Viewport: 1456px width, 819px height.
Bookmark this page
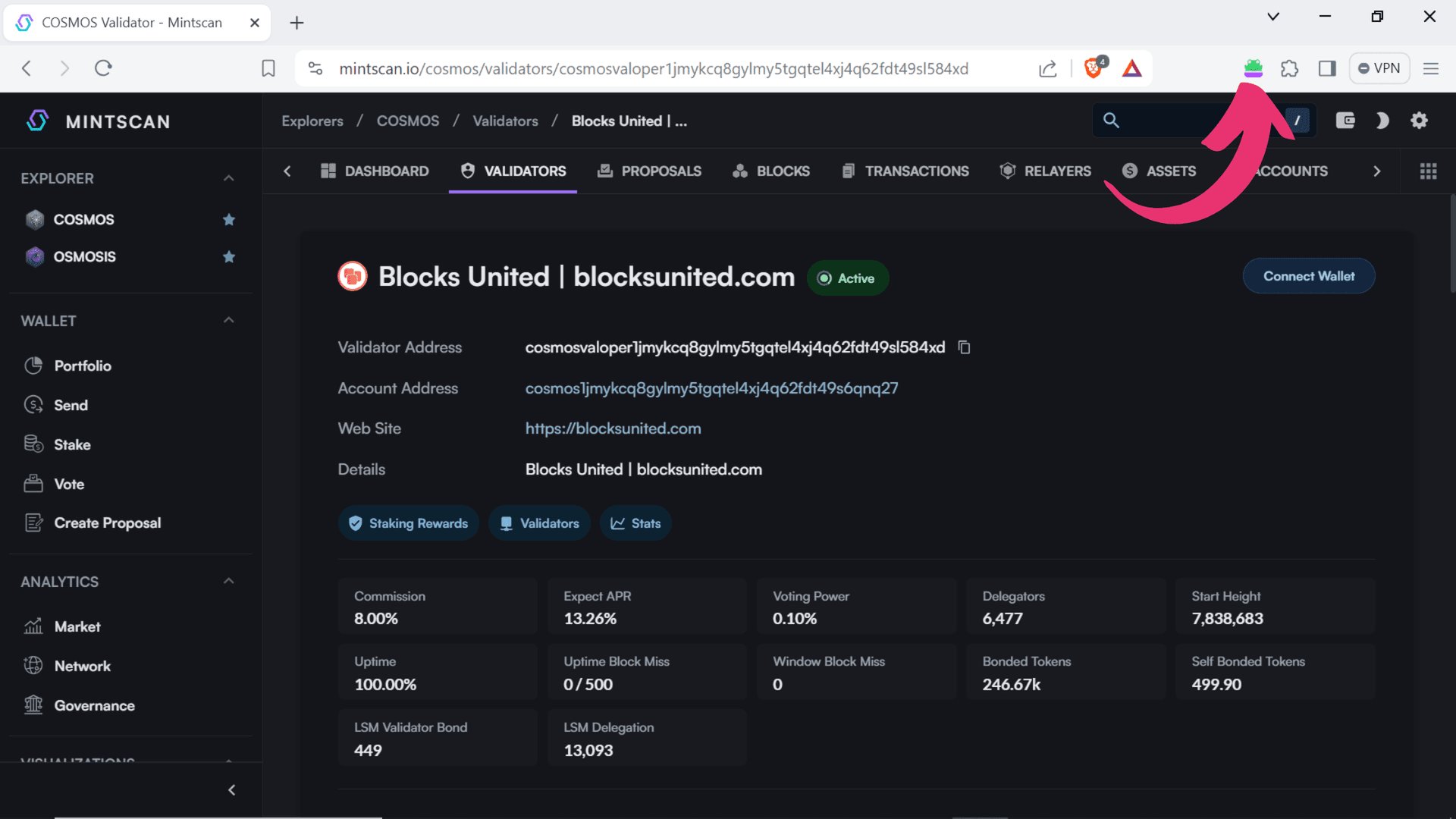coord(268,69)
